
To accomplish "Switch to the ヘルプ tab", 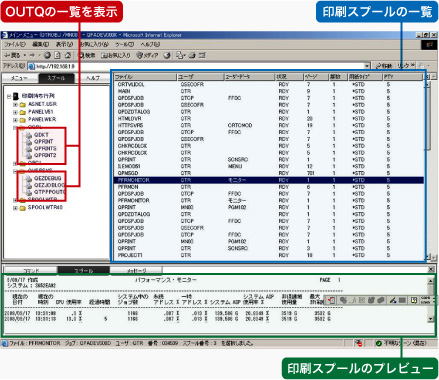I will 93,78.
